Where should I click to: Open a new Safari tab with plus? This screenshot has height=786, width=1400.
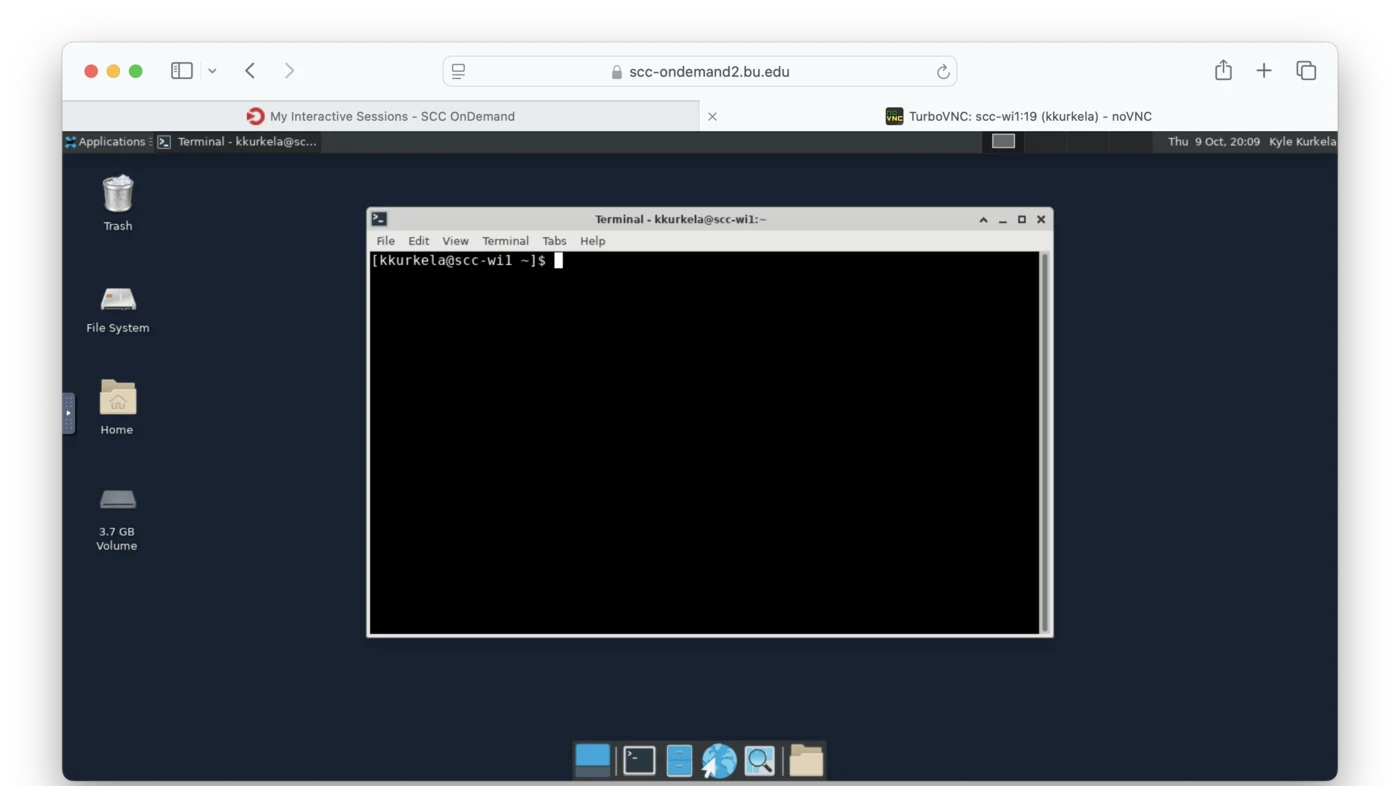(x=1264, y=71)
